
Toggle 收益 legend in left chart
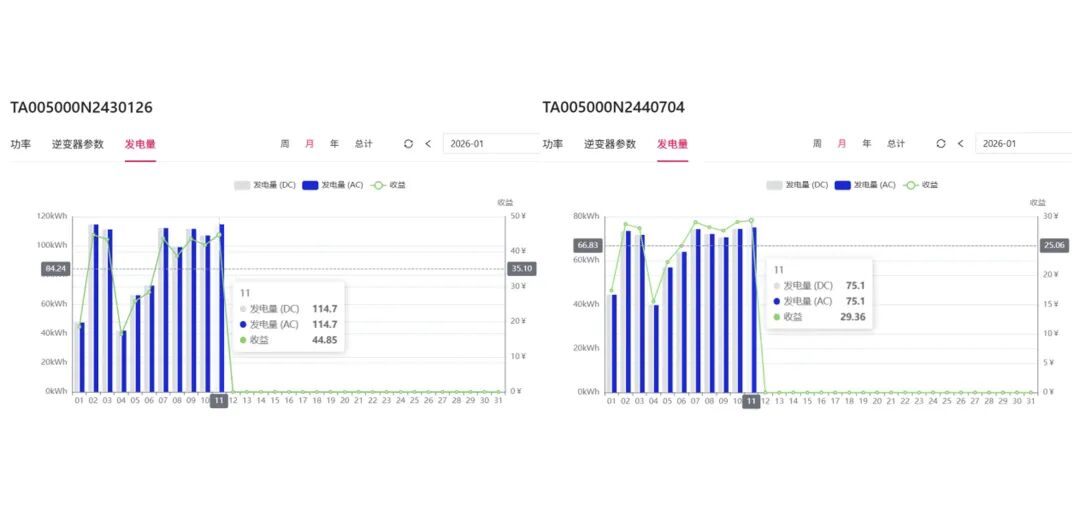click(x=389, y=185)
